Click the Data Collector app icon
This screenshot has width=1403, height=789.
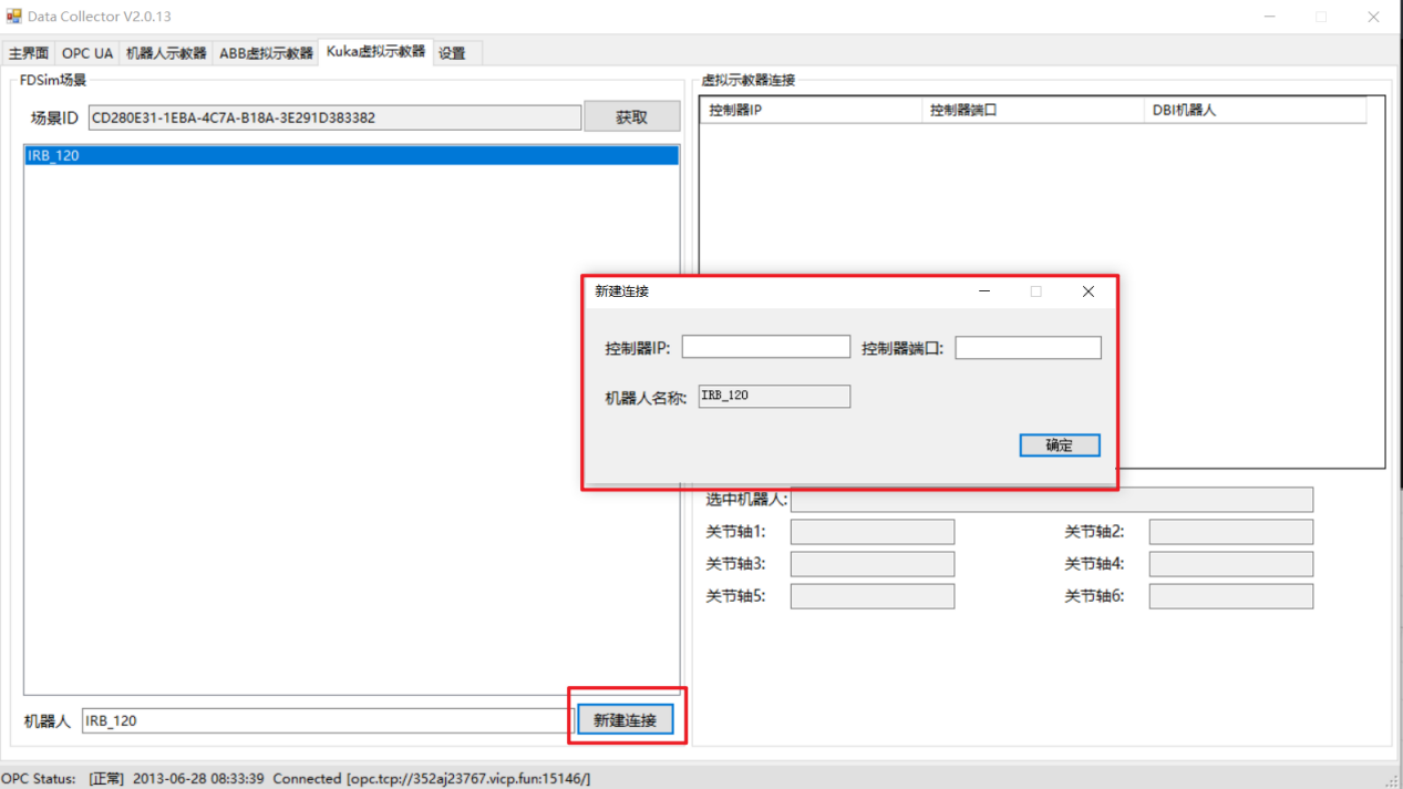[14, 17]
